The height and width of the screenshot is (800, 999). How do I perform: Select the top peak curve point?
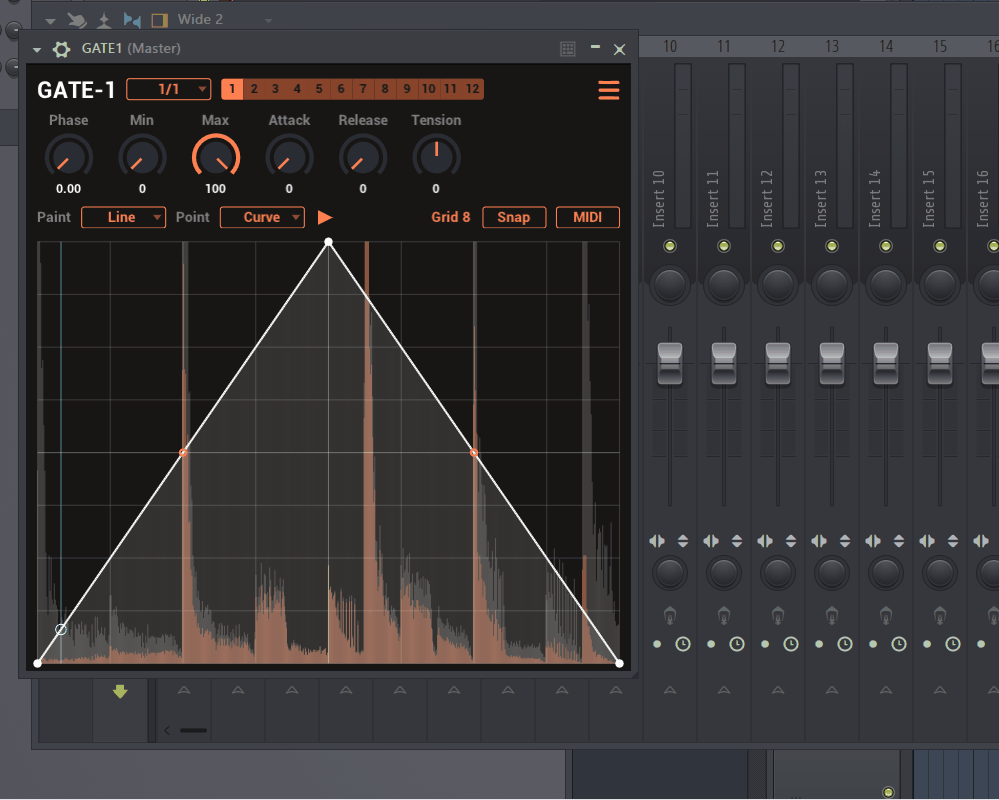click(328, 242)
